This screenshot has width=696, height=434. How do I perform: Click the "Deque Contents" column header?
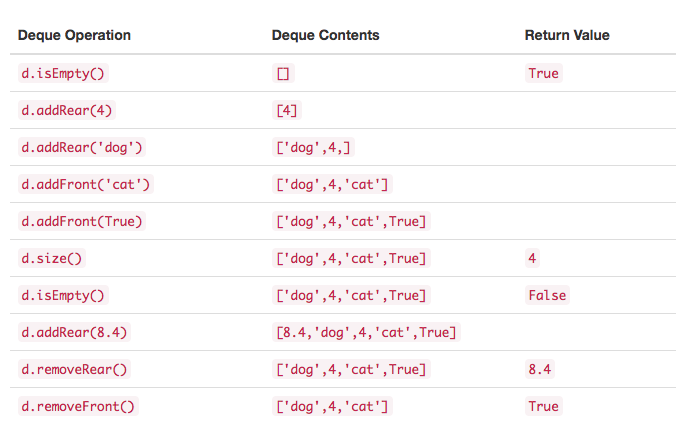[325, 35]
